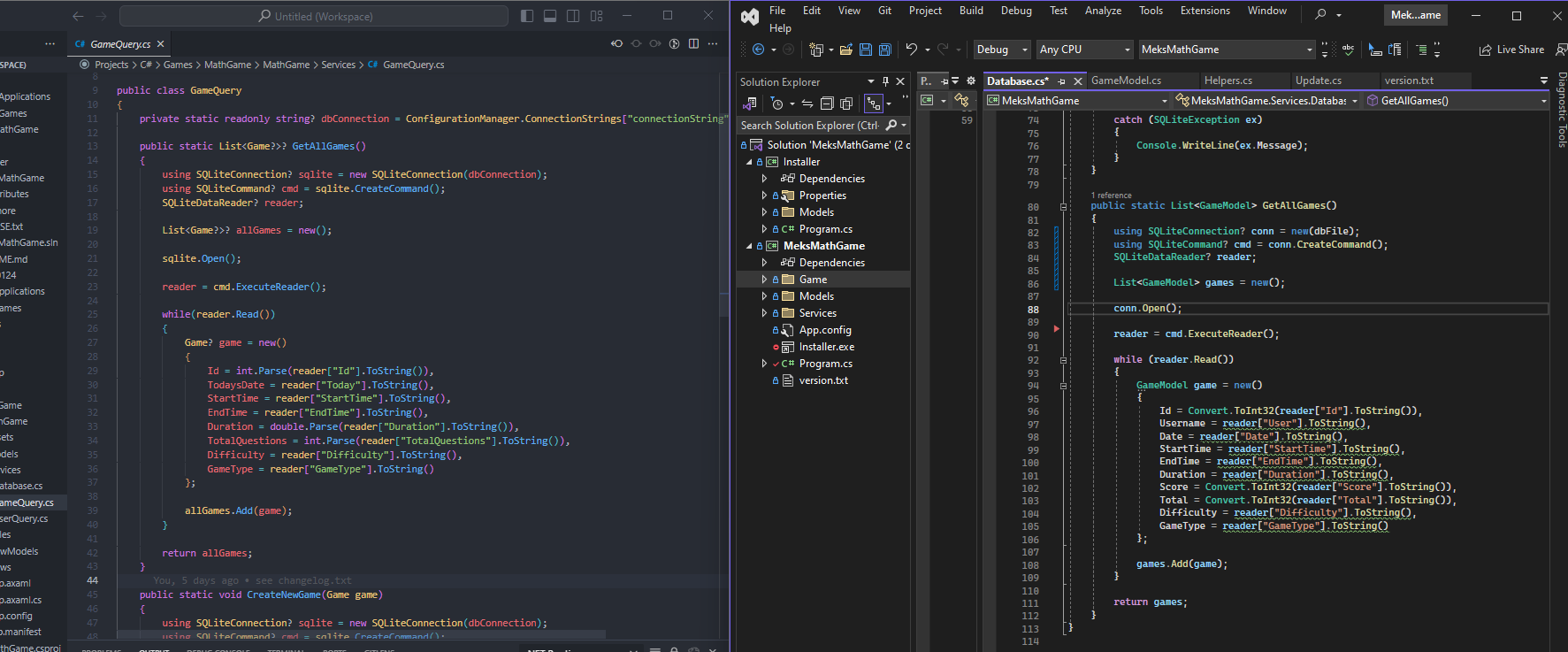
Task: Click the New Project toolbar icon
Action: [815, 50]
